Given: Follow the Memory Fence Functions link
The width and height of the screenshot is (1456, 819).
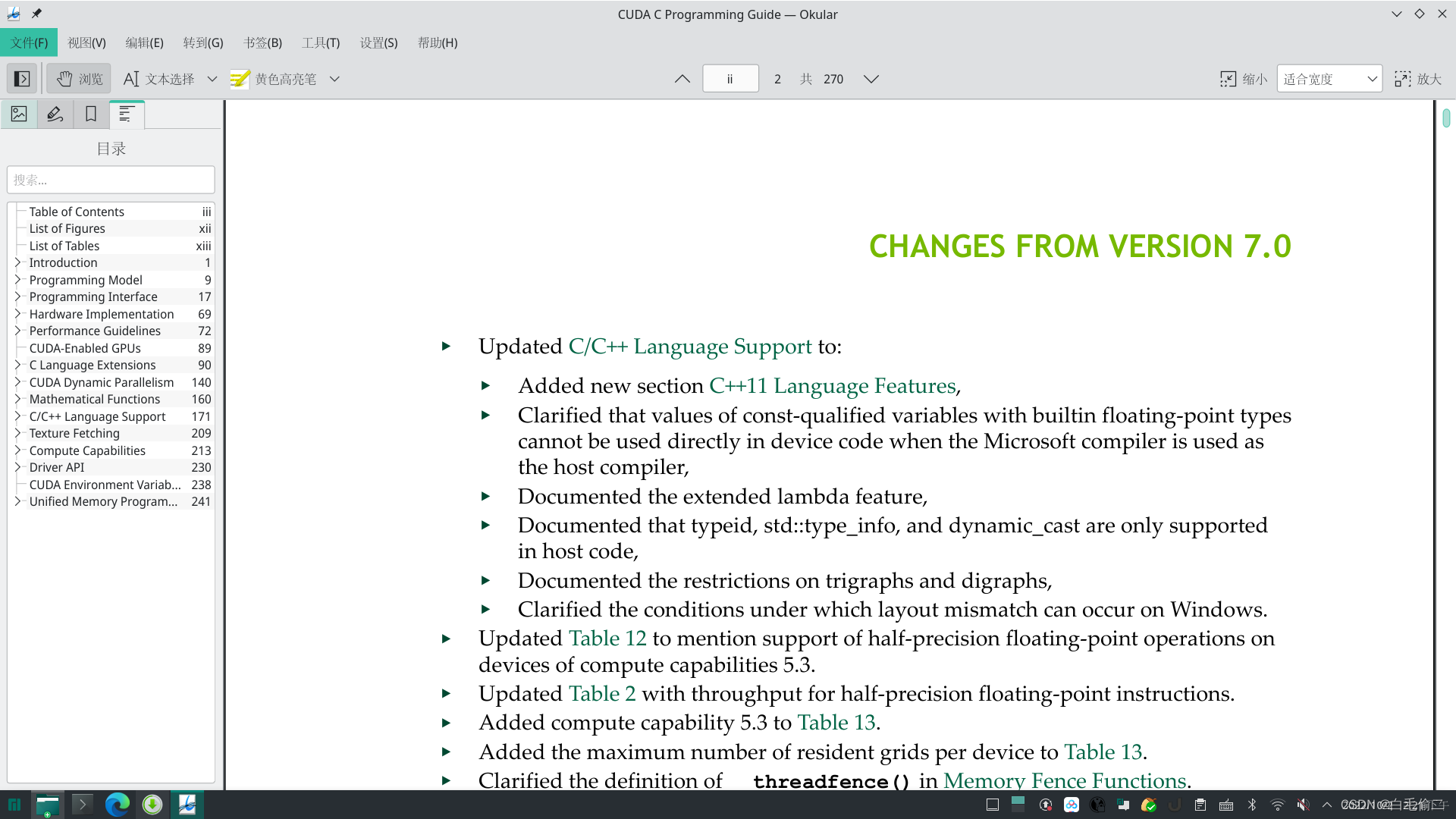Looking at the screenshot, I should (1065, 780).
